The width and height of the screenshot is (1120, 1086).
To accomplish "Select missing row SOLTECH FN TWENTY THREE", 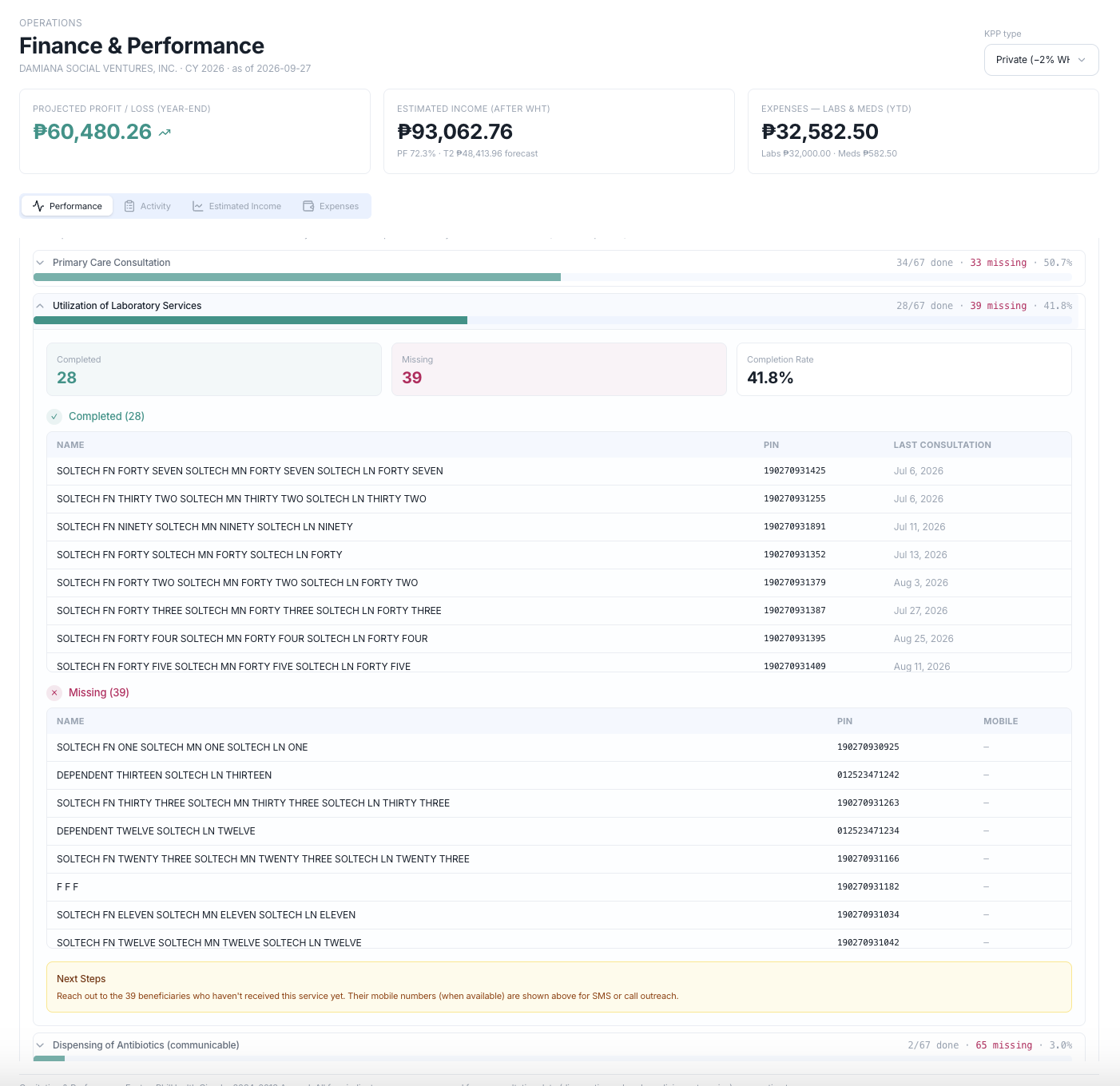I will (x=559, y=859).
